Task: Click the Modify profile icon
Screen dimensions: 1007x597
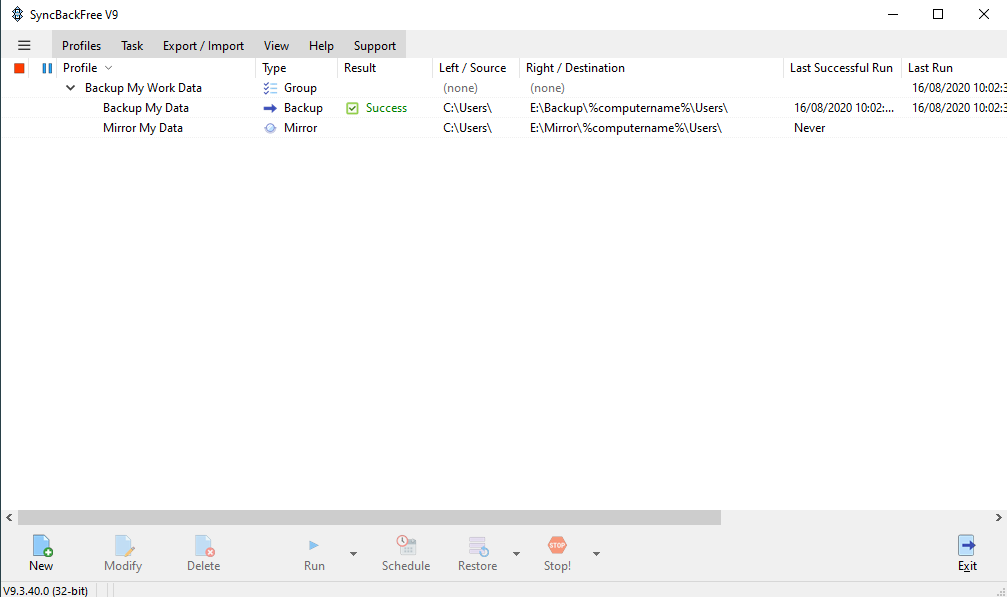Action: pos(123,545)
